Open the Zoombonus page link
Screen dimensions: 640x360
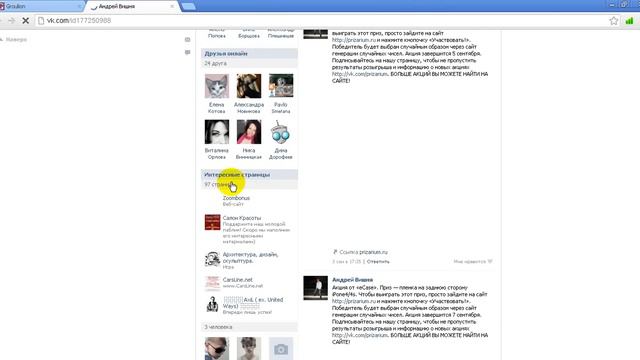[x=236, y=198]
